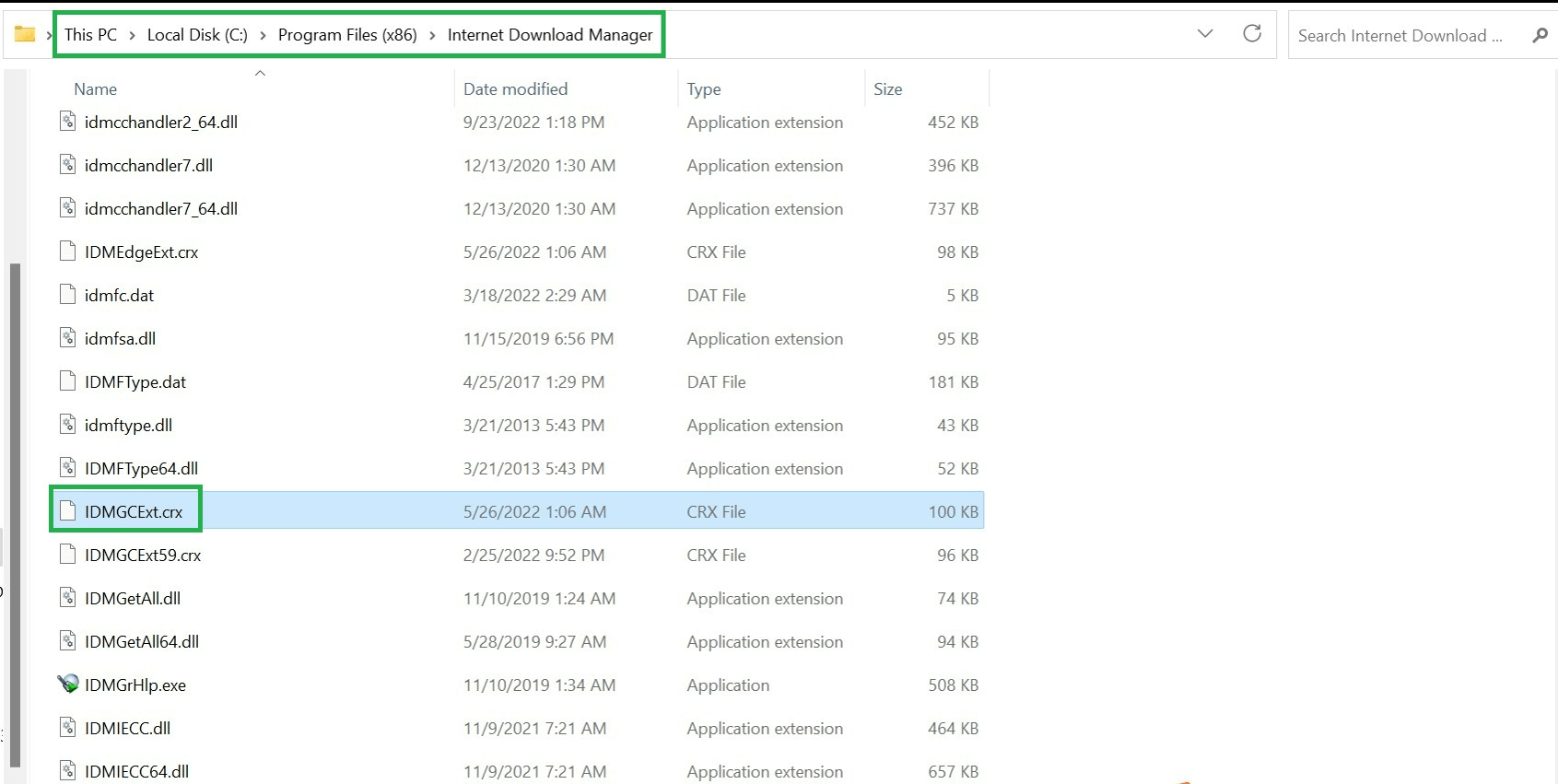Sort files by Size column header
The width and height of the screenshot is (1558, 784).
click(x=888, y=89)
